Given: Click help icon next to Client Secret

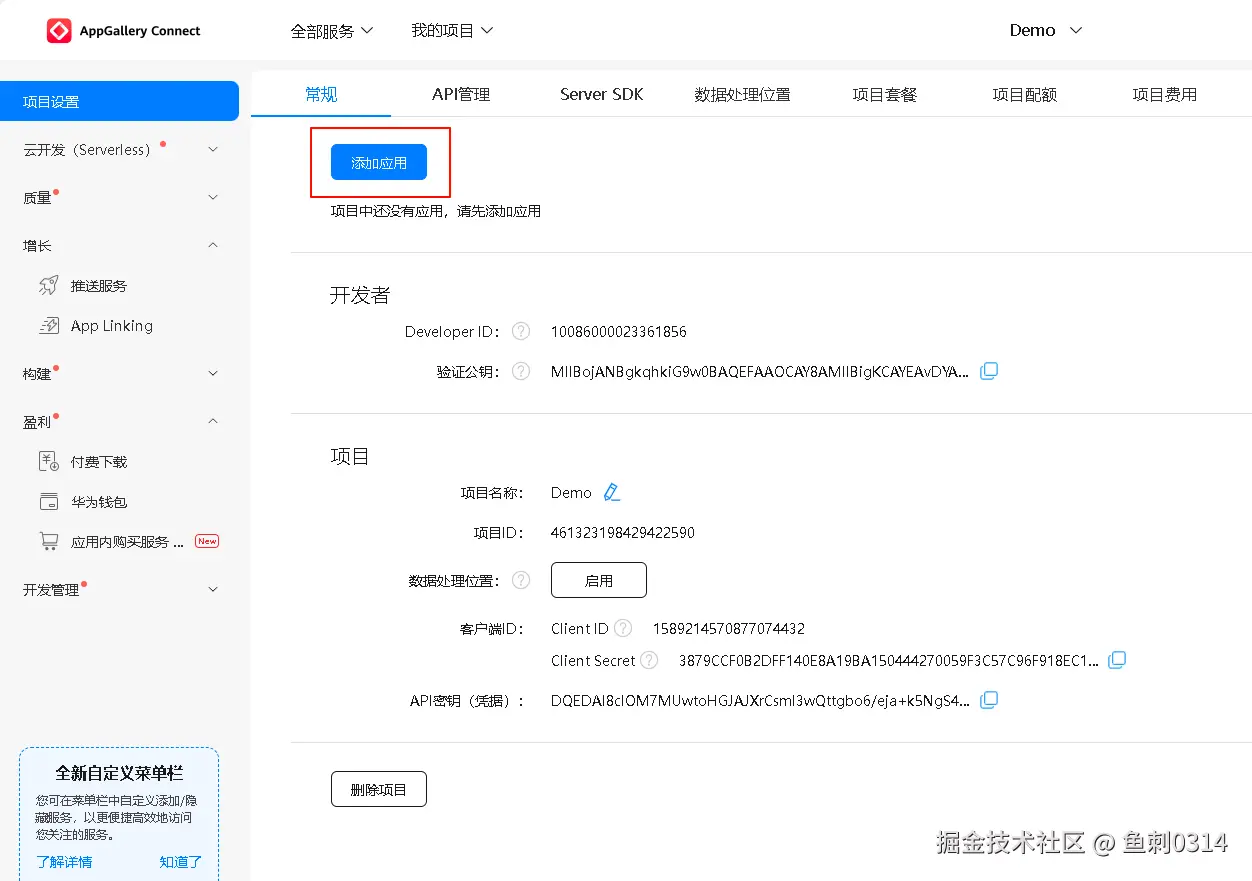Looking at the screenshot, I should pyautogui.click(x=649, y=661).
